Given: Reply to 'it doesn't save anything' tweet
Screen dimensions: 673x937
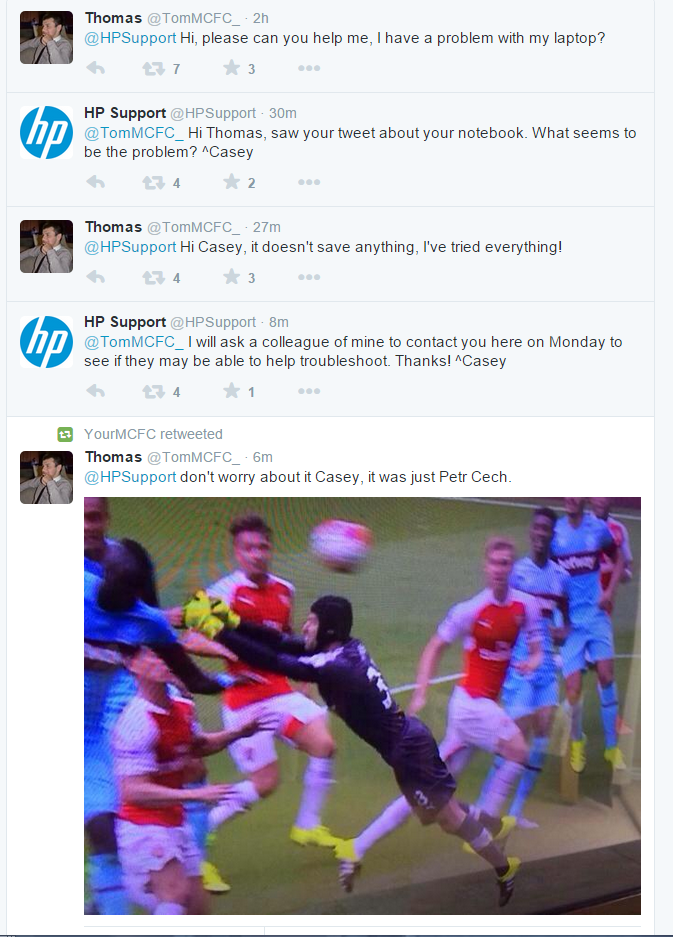Looking at the screenshot, I should pos(96,277).
